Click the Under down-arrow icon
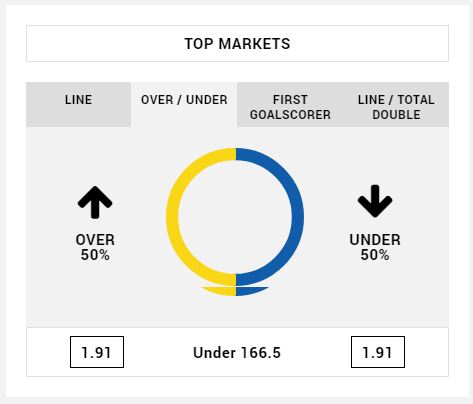Image resolution: width=473 pixels, height=404 pixels. point(375,201)
